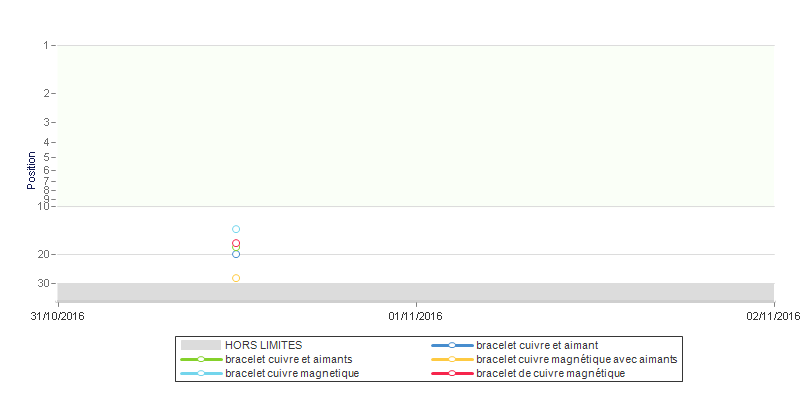Toggle the 'bracelet cuivre et aimants' legend series
800x400 pixels.
pyautogui.click(x=266, y=359)
